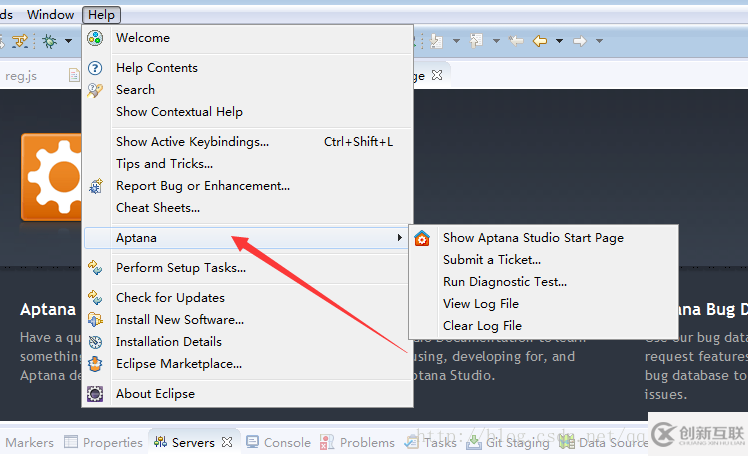Click the skip breakpoints toolbar icon
Viewport: 748px width, 456px height.
tap(21, 41)
